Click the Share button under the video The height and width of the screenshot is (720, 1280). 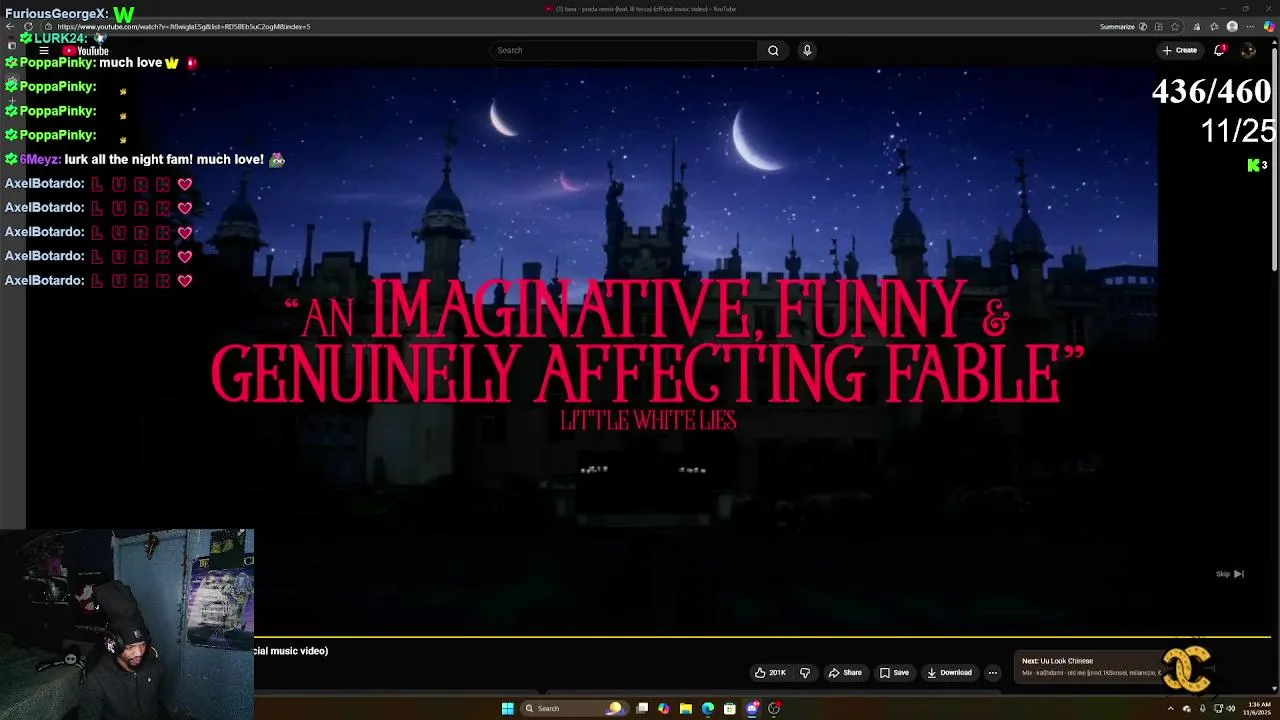click(x=845, y=673)
